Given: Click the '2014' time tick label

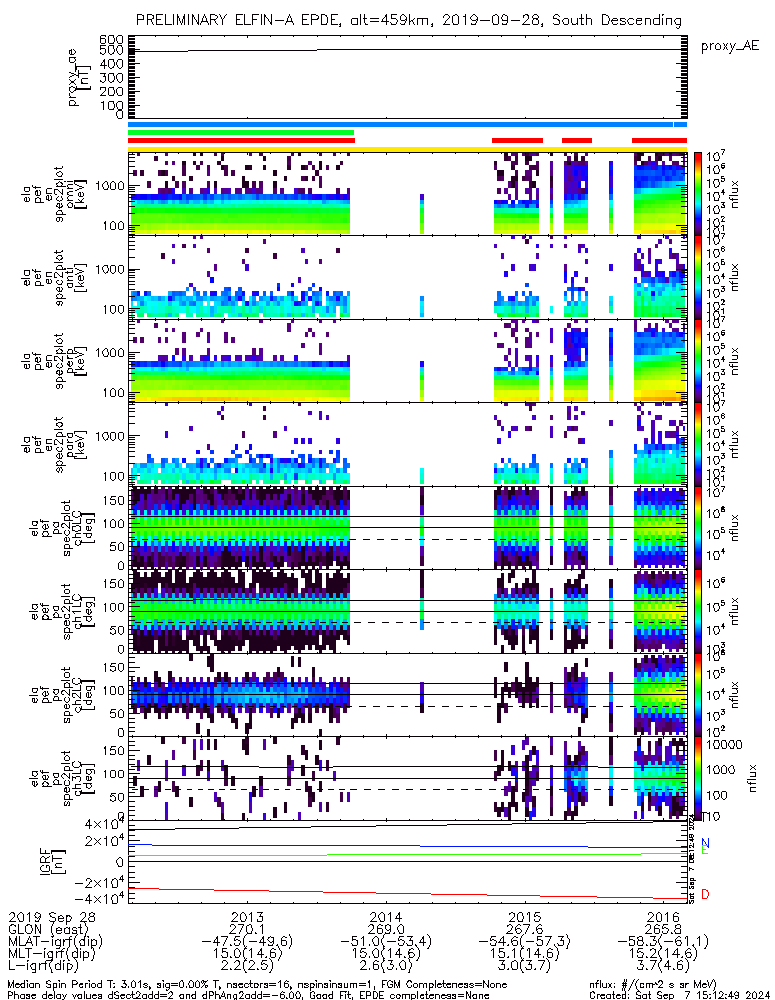Looking at the screenshot, I should tap(385, 917).
